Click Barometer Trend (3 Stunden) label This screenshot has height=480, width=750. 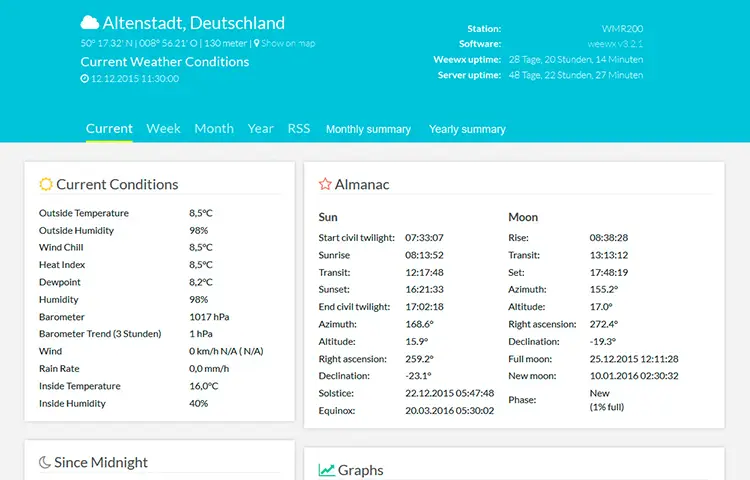100,334
